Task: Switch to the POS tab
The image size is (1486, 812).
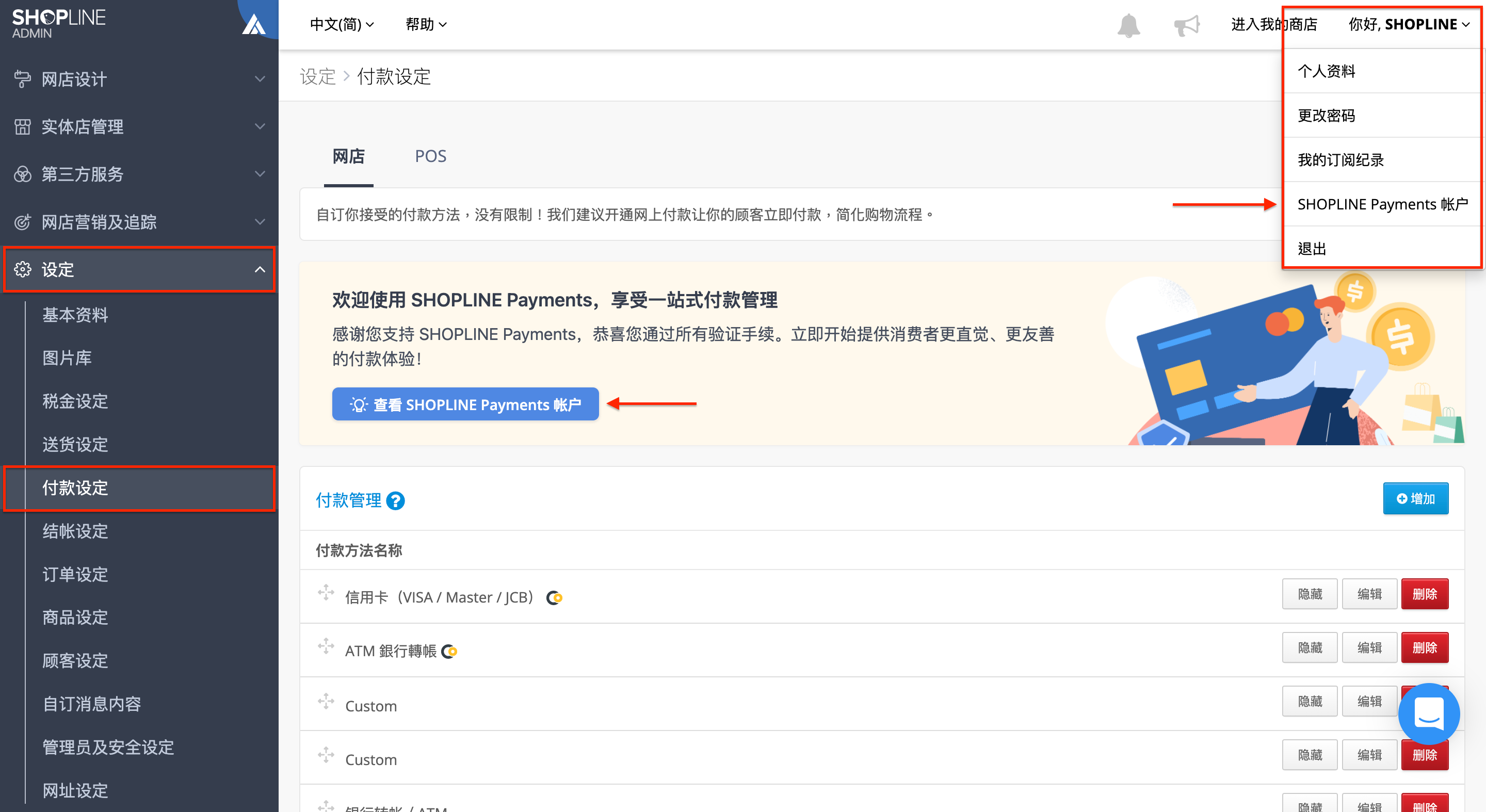Action: 430,156
